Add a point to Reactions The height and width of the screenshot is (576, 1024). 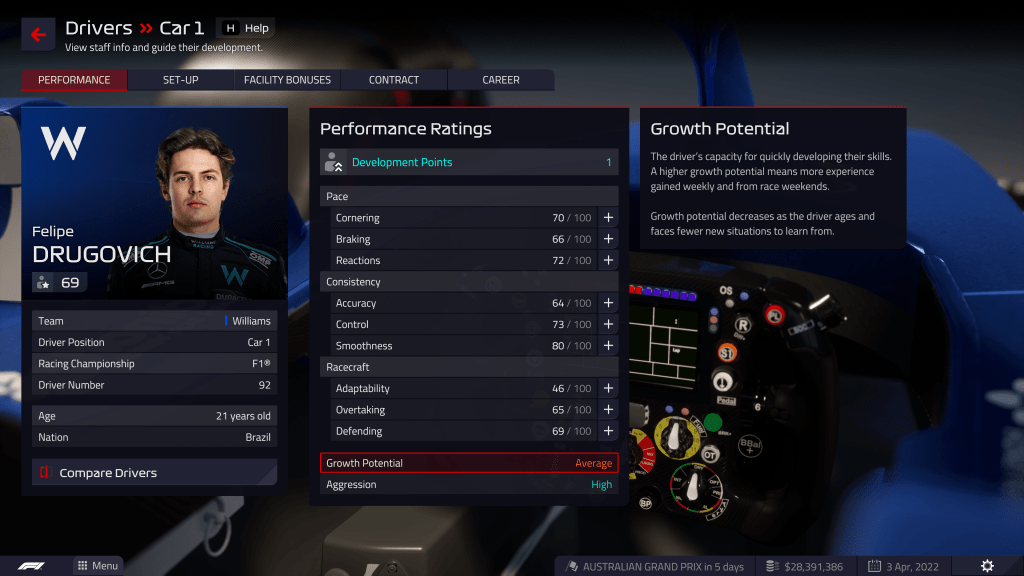[608, 260]
